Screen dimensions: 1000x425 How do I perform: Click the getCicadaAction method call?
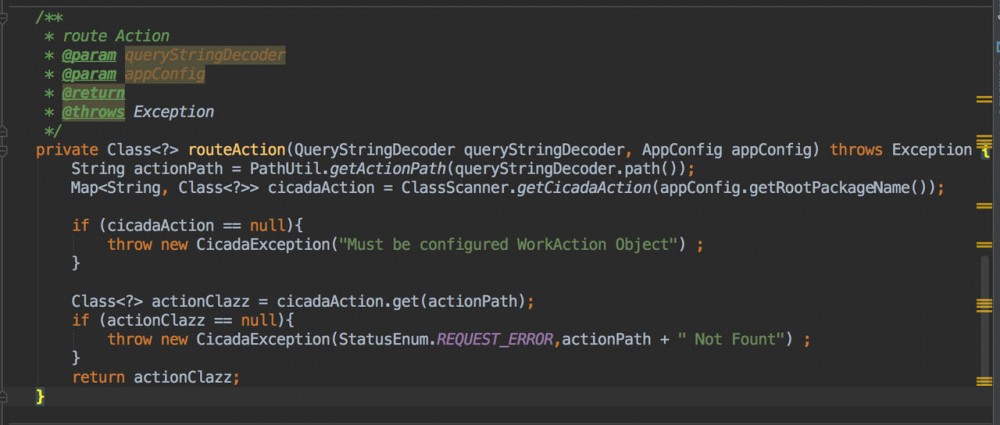(x=582, y=188)
